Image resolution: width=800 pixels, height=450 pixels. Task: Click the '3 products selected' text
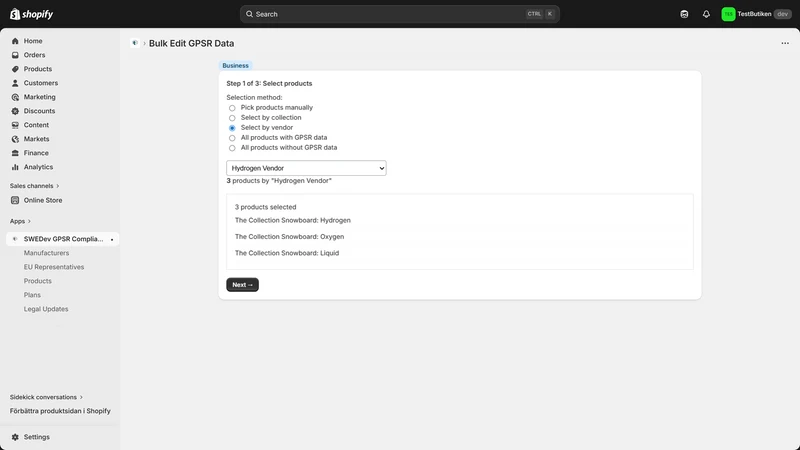point(265,207)
